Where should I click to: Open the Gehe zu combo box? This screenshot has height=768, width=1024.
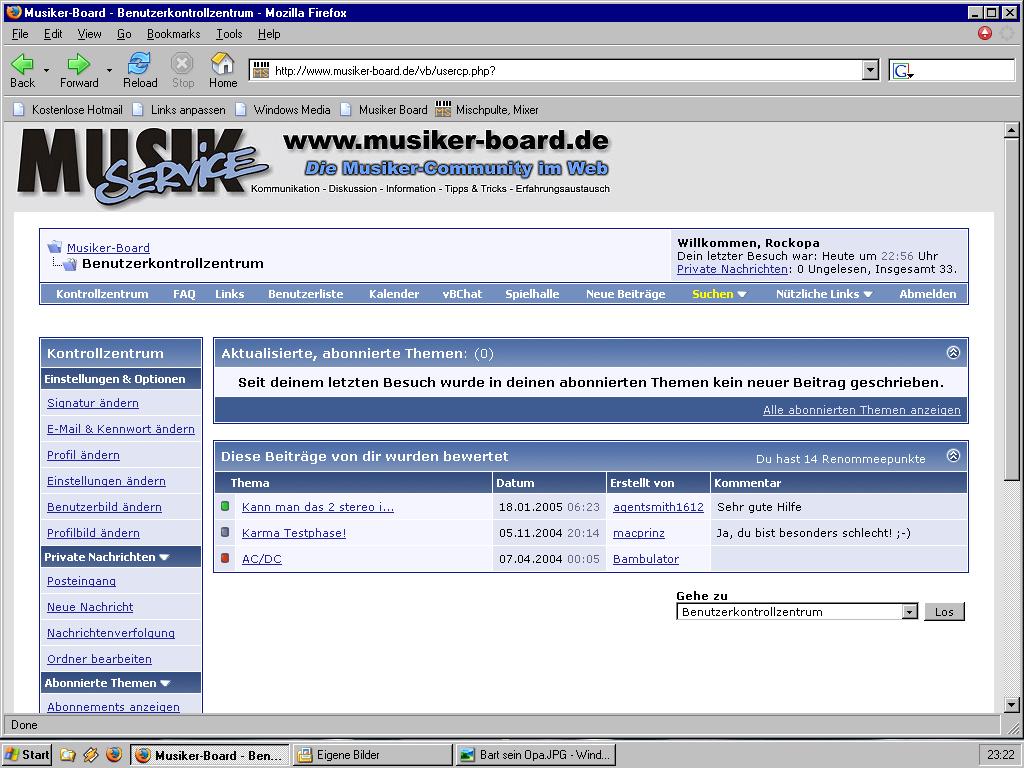[x=797, y=612]
